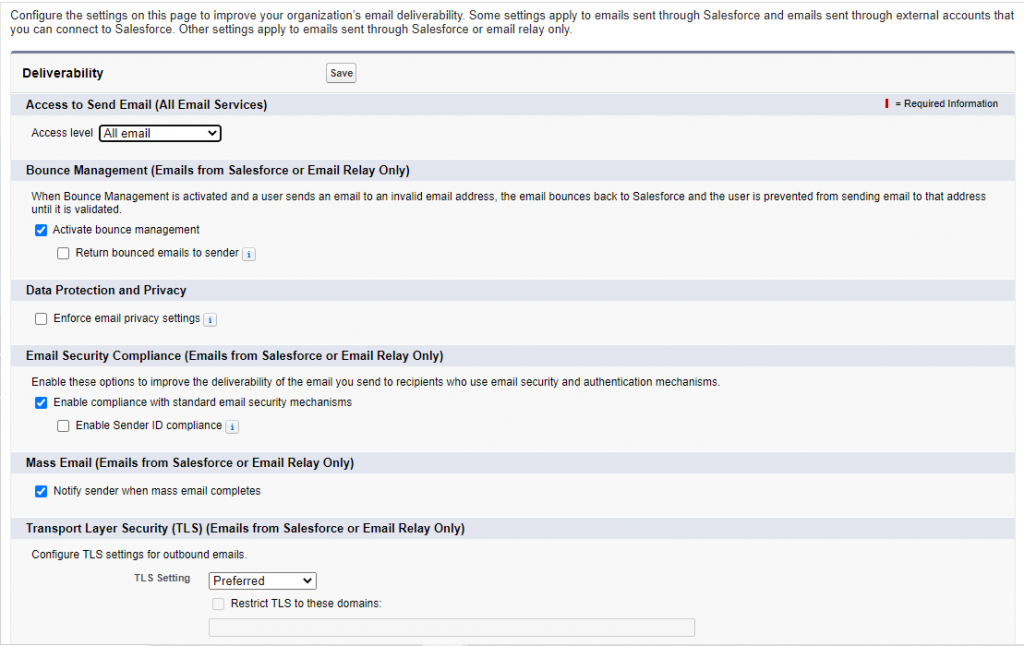1024x646 pixels.
Task: Click the info icon beside Enable Sender ID compliance
Action: pos(231,426)
